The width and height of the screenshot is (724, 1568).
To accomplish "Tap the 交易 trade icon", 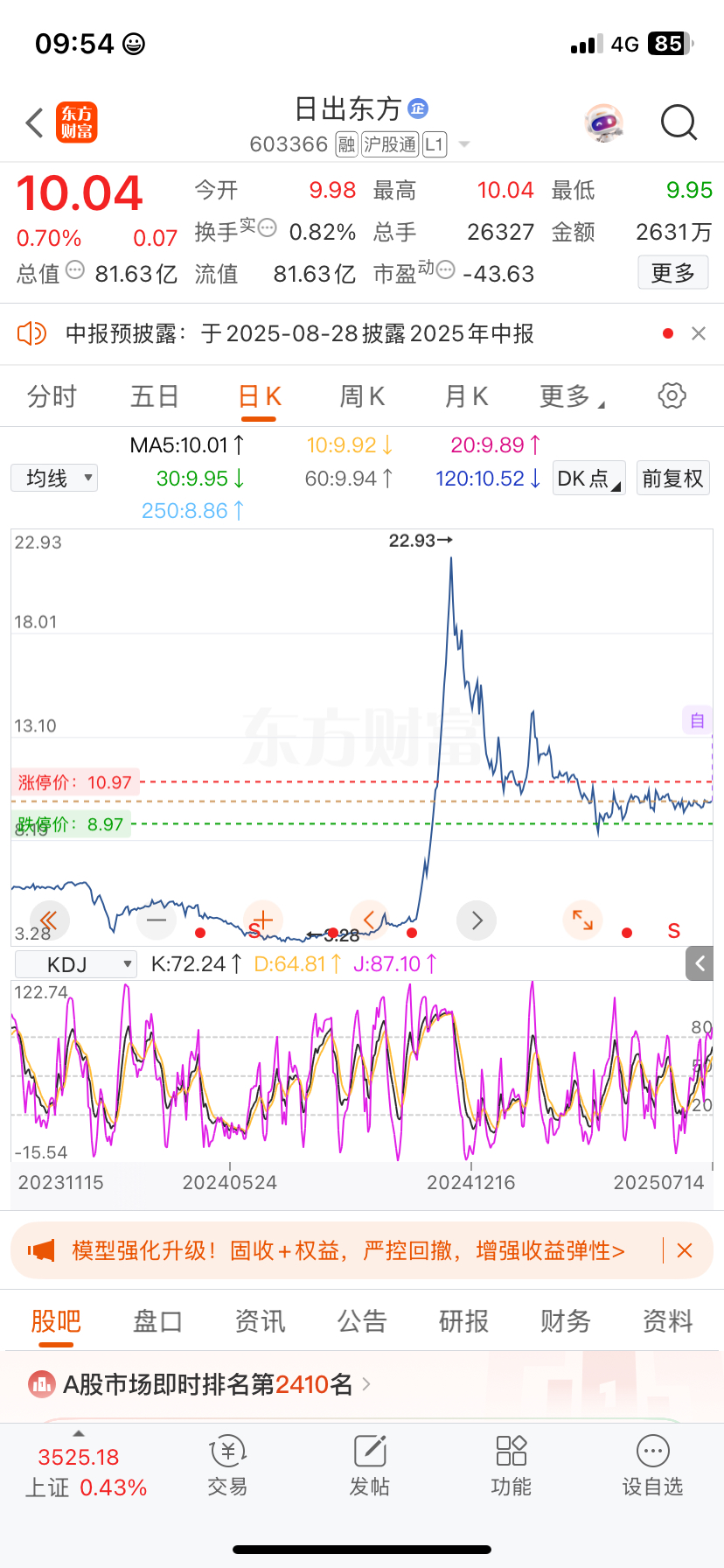I will point(227,1452).
